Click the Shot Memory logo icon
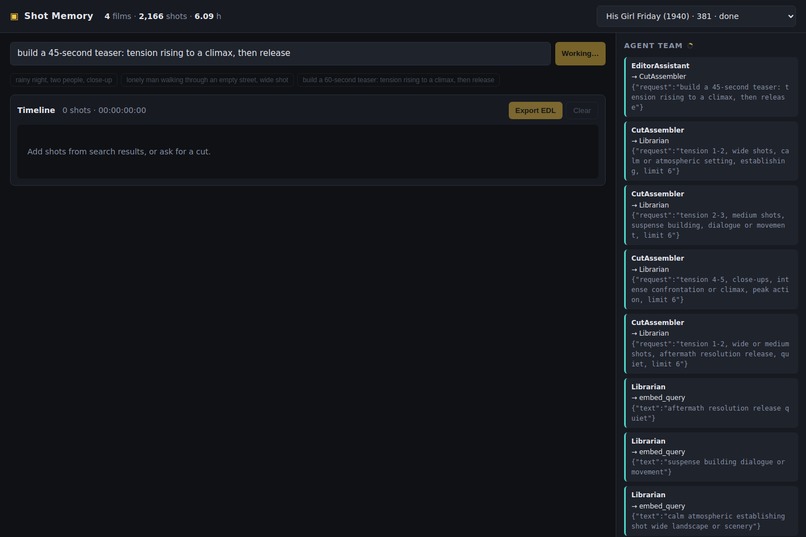The height and width of the screenshot is (537, 806). point(14,16)
